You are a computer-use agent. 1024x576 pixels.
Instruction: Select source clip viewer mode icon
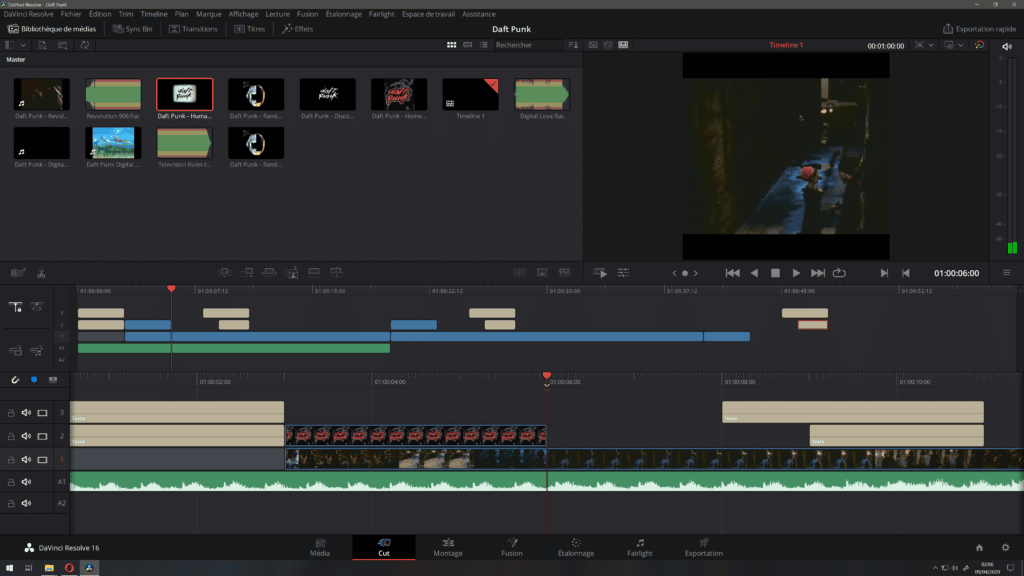(593, 45)
